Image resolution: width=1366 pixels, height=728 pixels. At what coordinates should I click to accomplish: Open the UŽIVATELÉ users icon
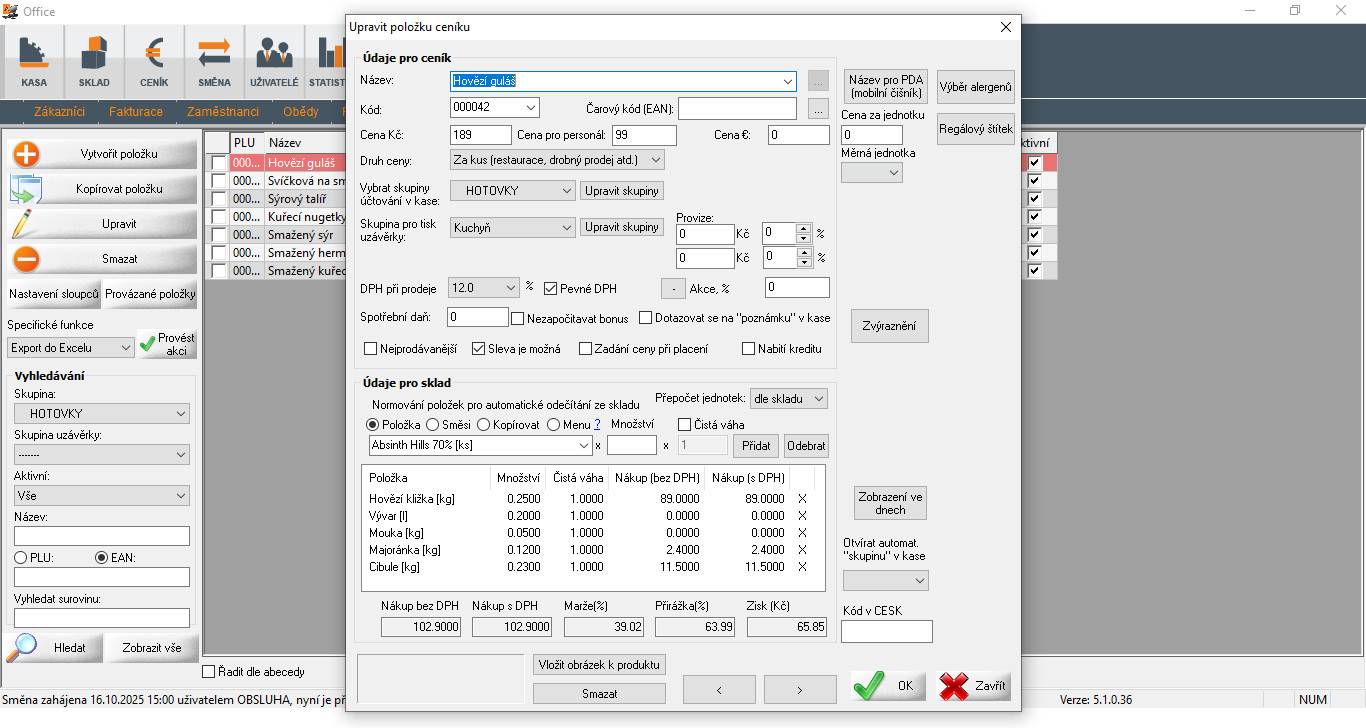coord(274,60)
